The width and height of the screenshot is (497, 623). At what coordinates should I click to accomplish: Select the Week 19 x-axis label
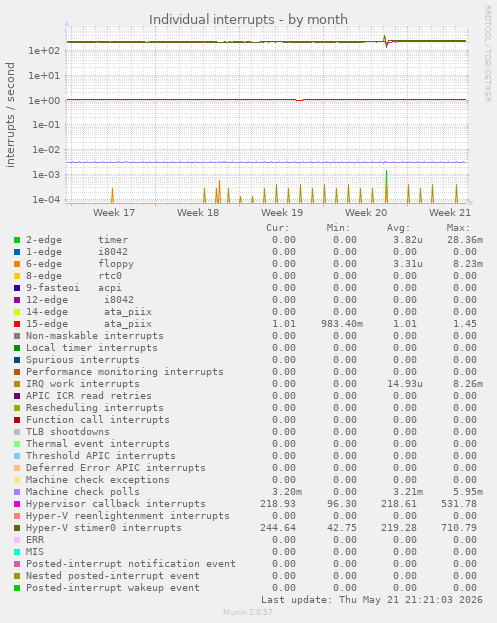pyautogui.click(x=282, y=213)
